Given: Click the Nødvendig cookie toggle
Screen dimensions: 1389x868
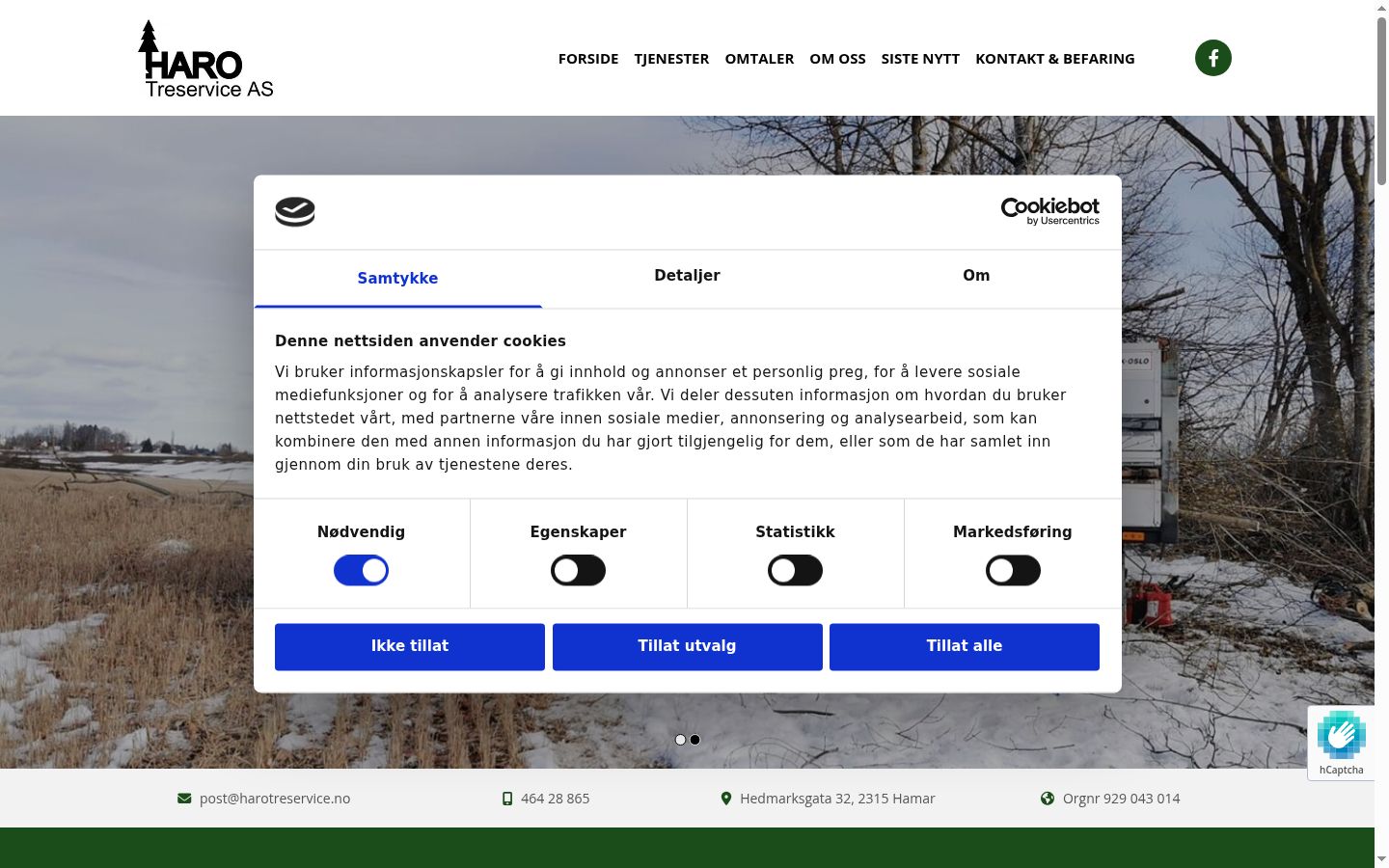Looking at the screenshot, I should click(361, 570).
